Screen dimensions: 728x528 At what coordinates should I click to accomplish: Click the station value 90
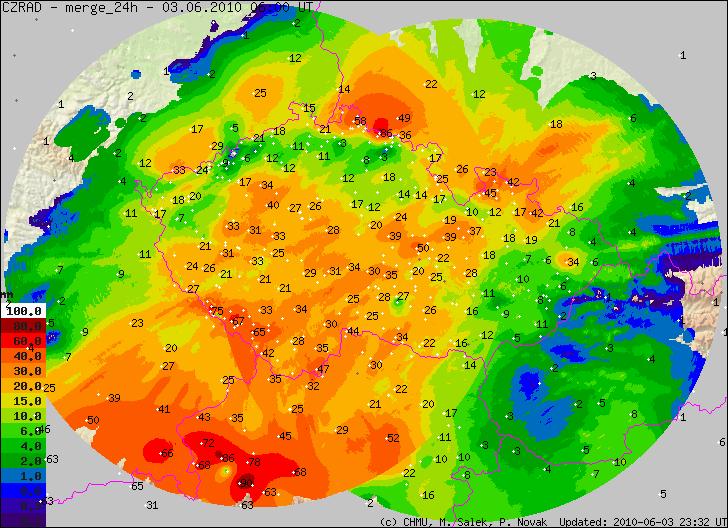coord(247,482)
